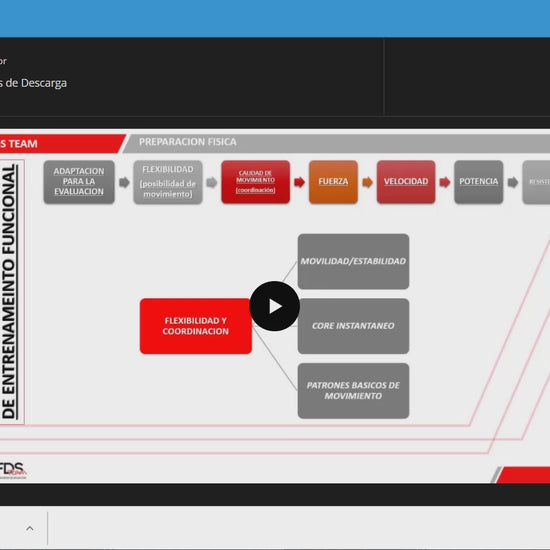The width and height of the screenshot is (550, 550).
Task: Click the gray arrow after POTENCIA
Action: tap(512, 182)
